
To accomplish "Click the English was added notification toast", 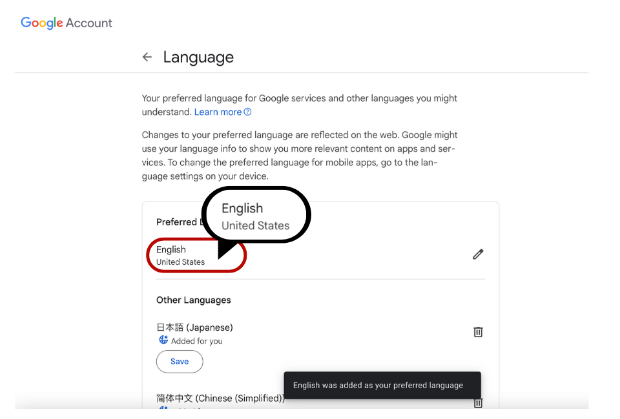I will [x=382, y=385].
